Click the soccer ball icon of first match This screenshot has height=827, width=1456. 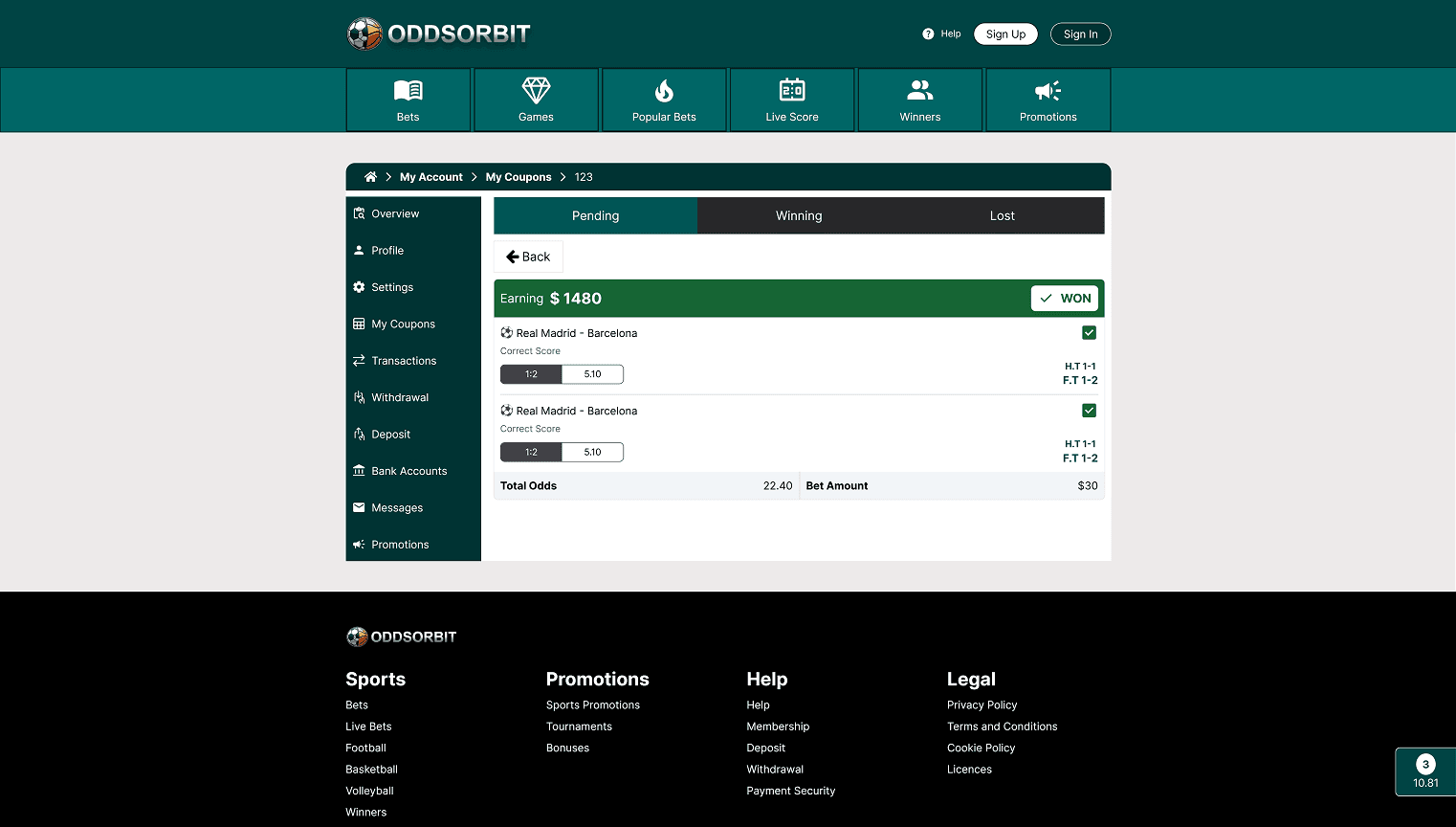coord(507,333)
